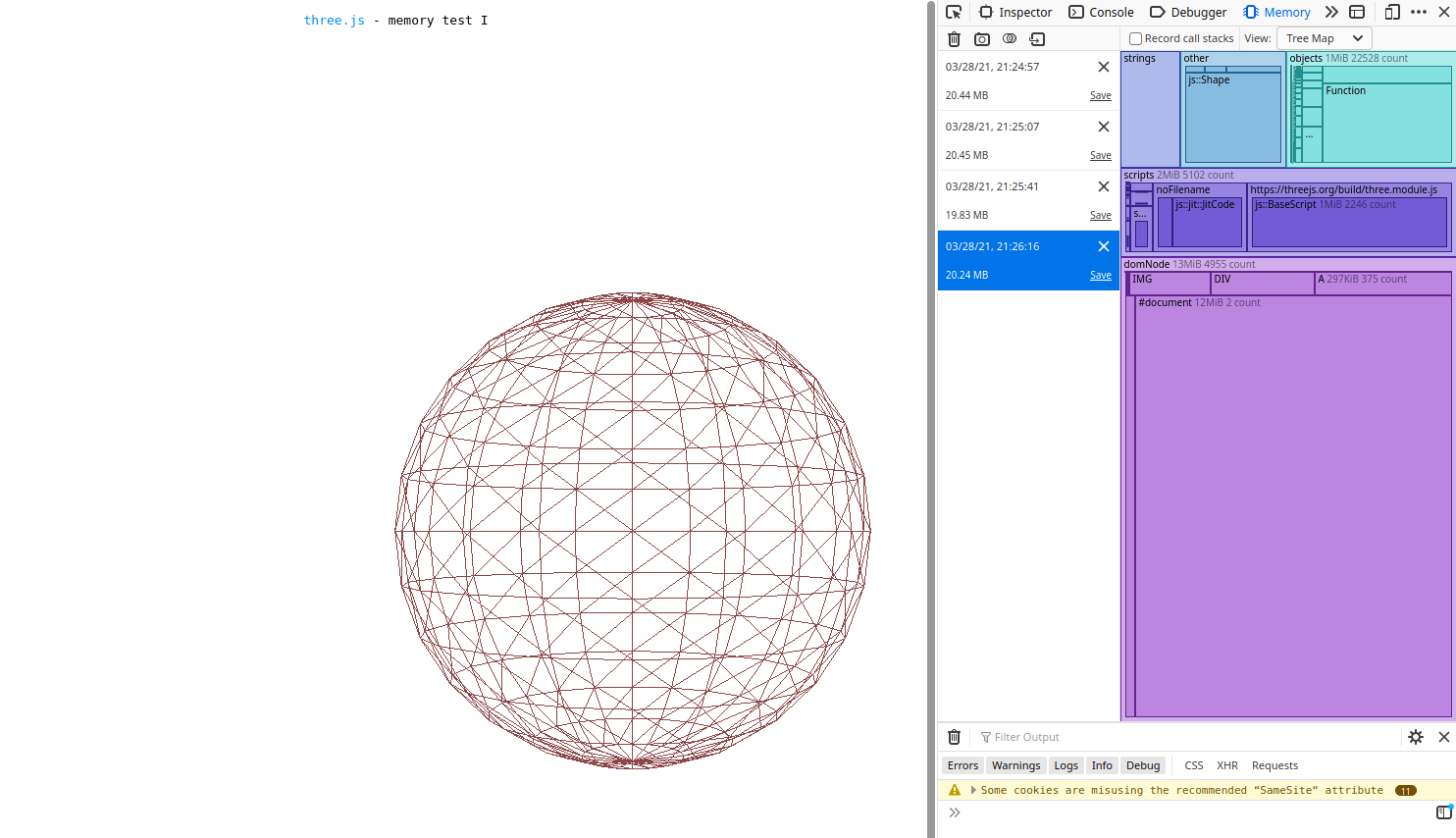Select the Memory tab

(1276, 12)
